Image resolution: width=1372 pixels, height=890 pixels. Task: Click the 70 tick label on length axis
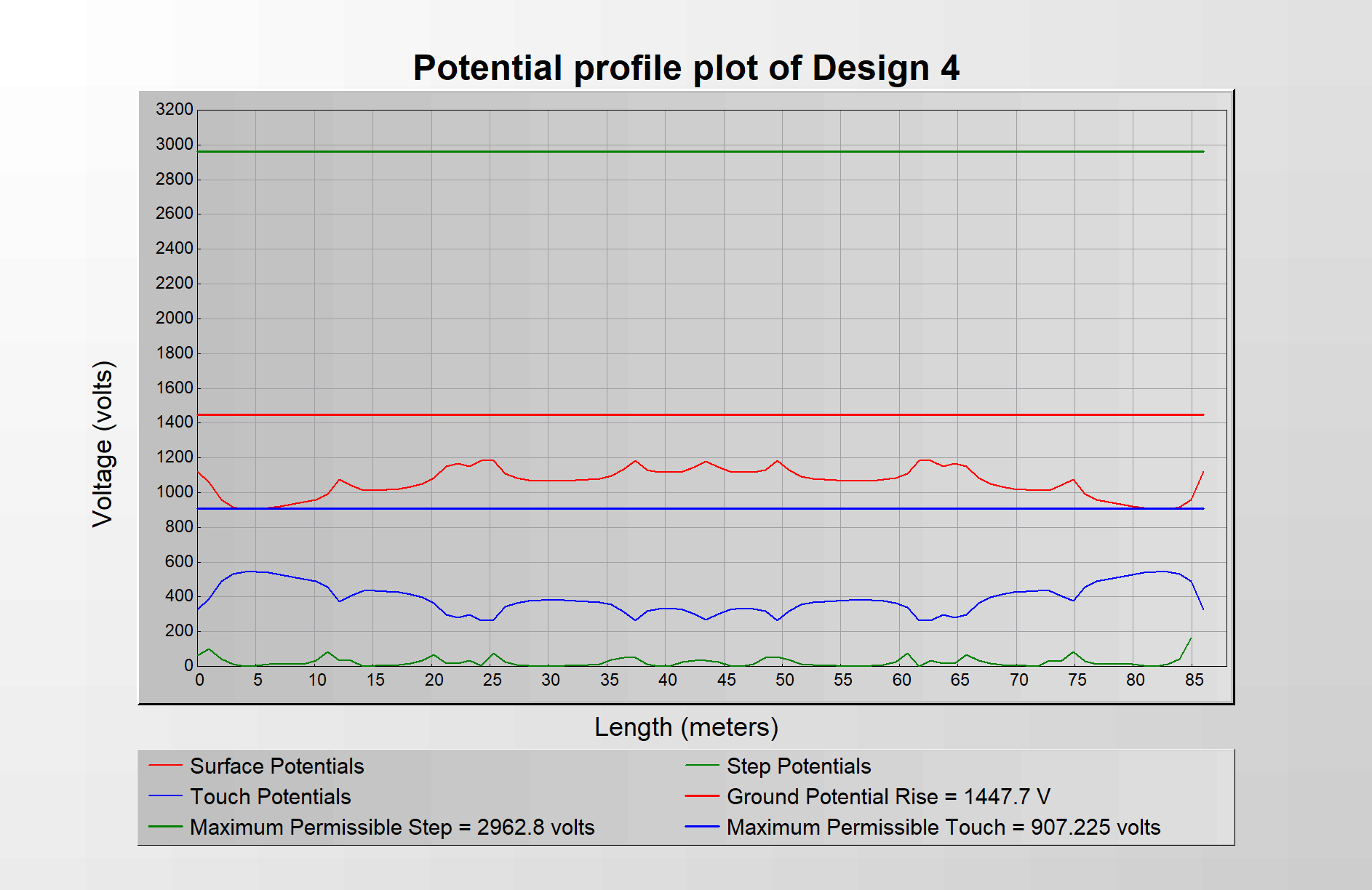click(1018, 680)
